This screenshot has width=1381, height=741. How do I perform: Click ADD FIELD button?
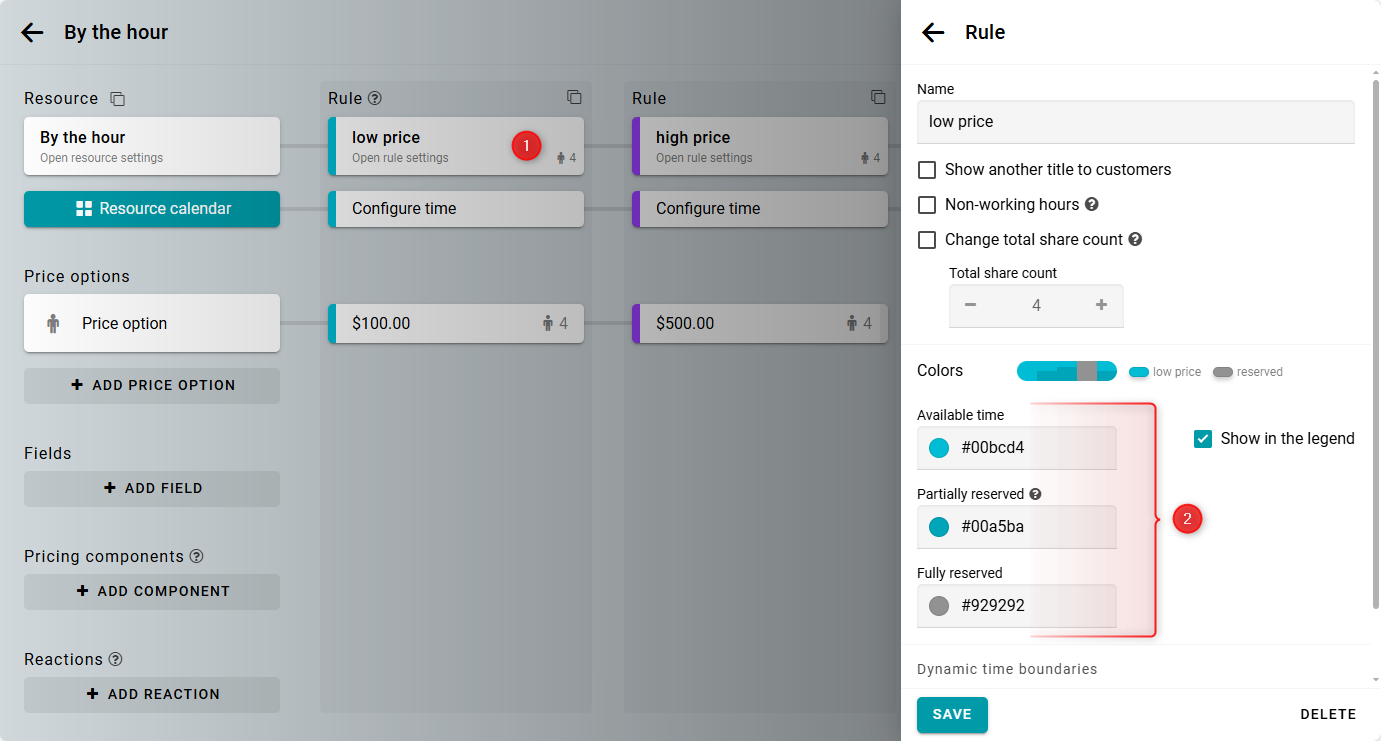tap(152, 488)
